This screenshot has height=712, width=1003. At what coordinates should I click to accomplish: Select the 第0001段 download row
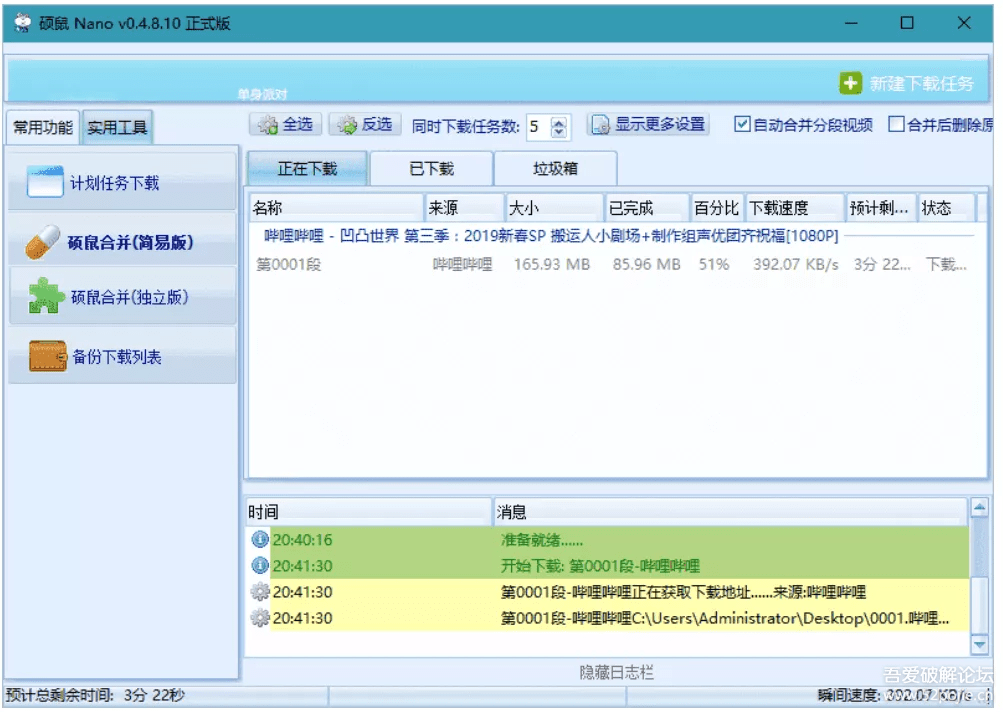tap(611, 264)
